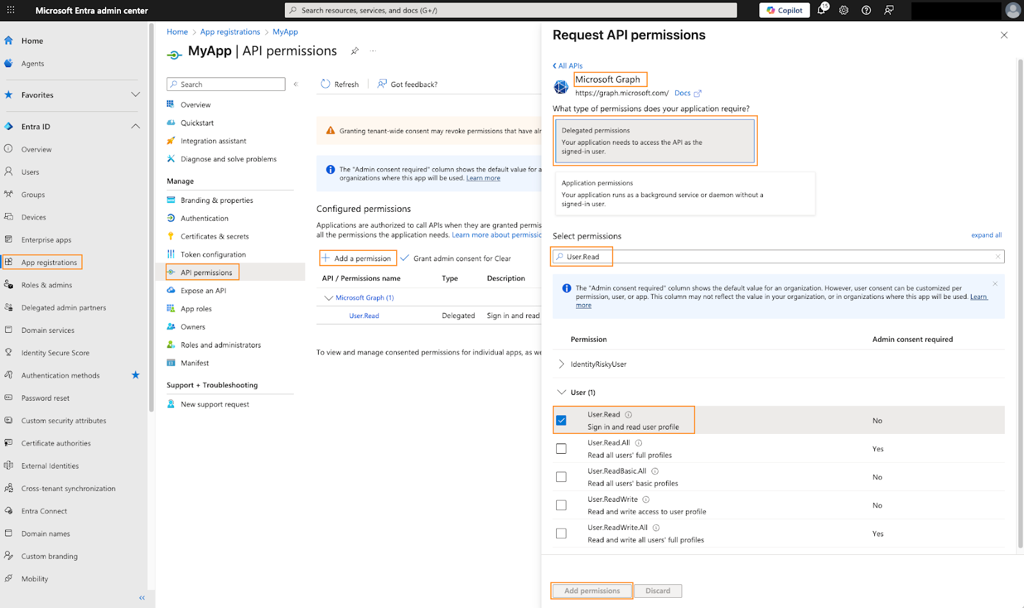Open Token configuration

tap(213, 254)
